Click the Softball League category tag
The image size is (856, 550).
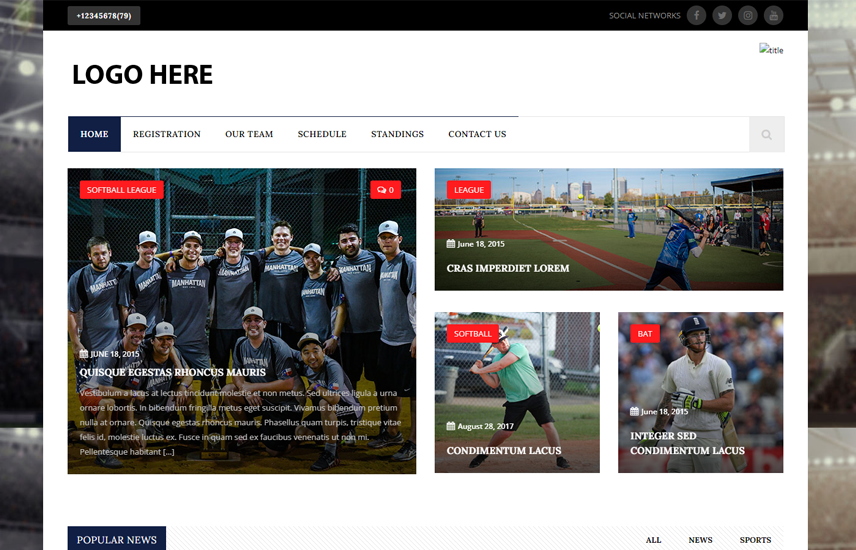(122, 190)
